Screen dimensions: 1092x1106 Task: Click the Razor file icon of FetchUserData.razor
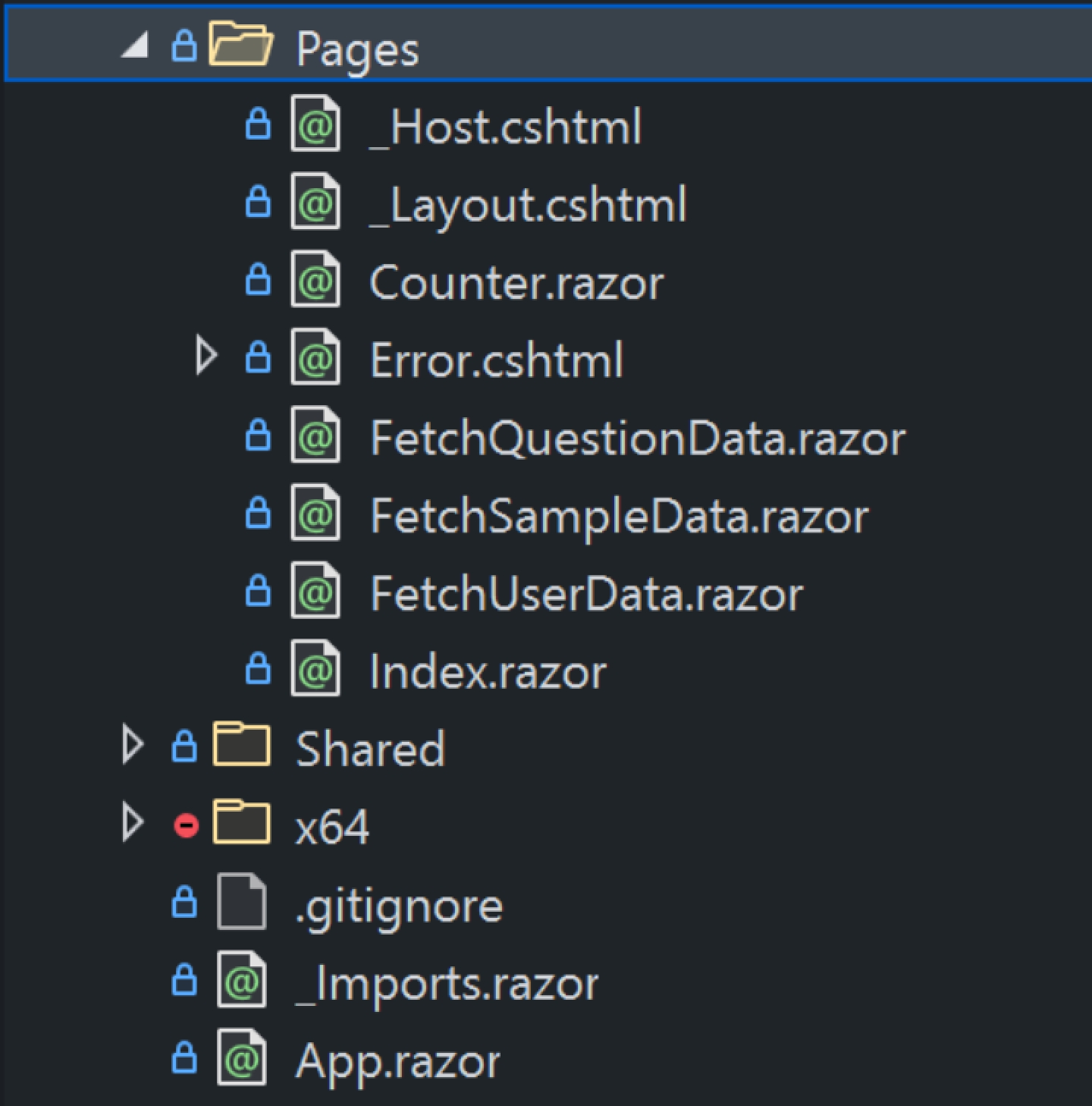point(315,591)
